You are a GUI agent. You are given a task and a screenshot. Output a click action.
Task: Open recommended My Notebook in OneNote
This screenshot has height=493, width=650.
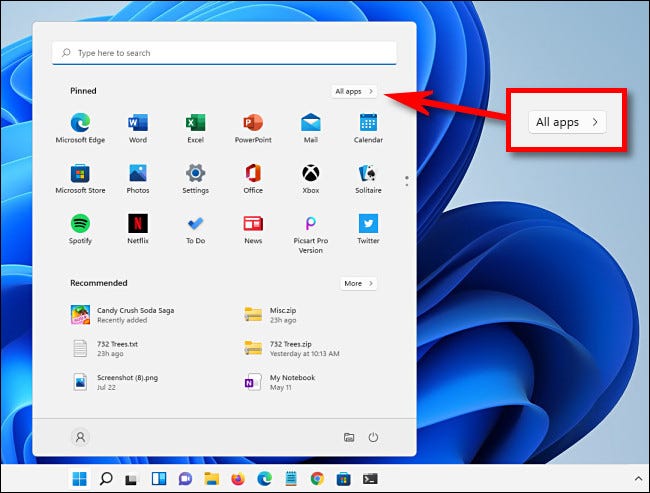pyautogui.click(x=280, y=382)
